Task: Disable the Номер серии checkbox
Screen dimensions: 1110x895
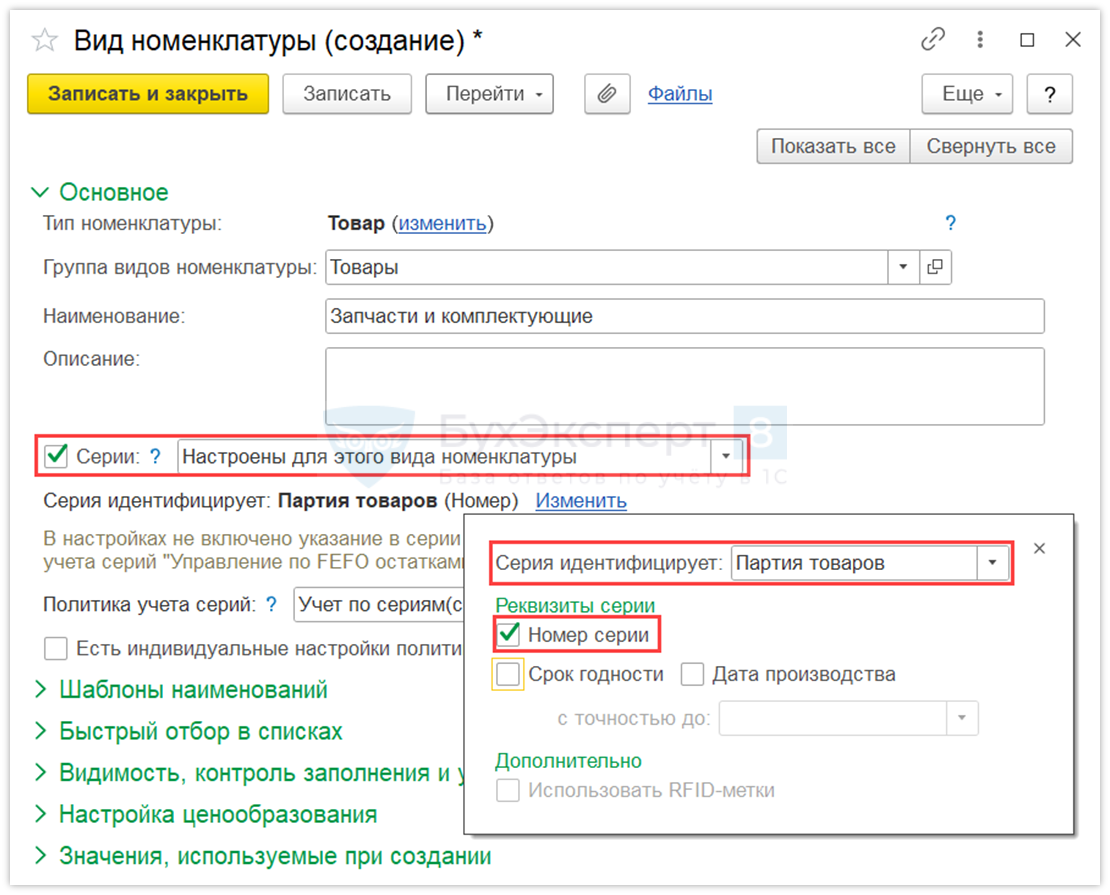Action: [x=509, y=634]
